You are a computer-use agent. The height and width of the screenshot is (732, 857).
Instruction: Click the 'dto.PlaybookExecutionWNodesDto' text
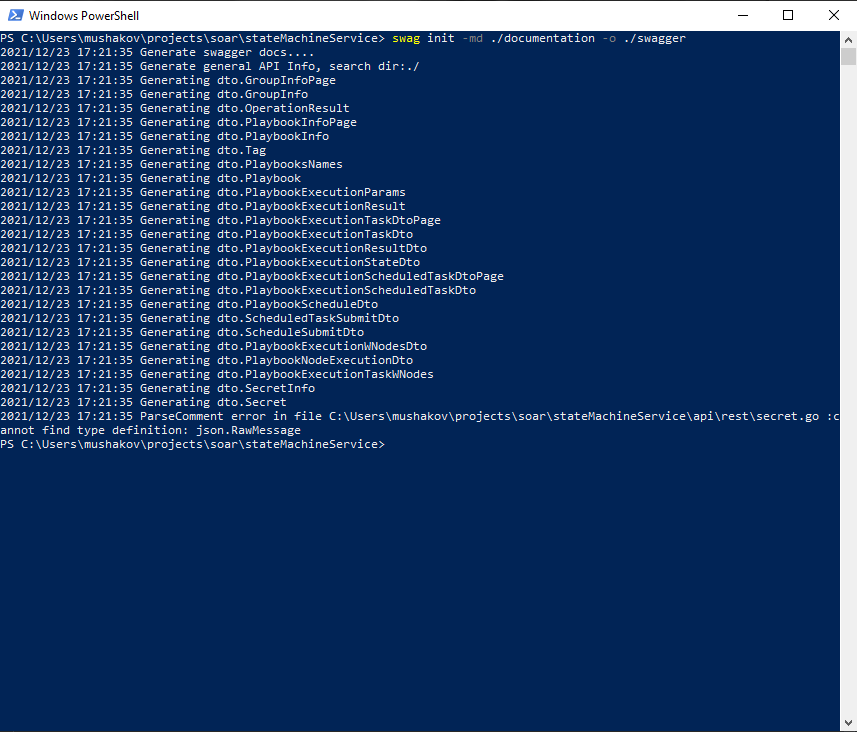pyautogui.click(x=321, y=347)
